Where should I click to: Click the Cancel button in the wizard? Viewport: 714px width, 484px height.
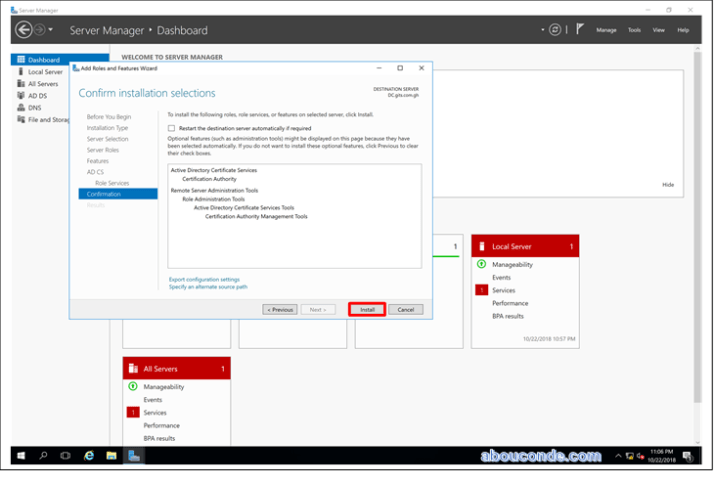(405, 310)
